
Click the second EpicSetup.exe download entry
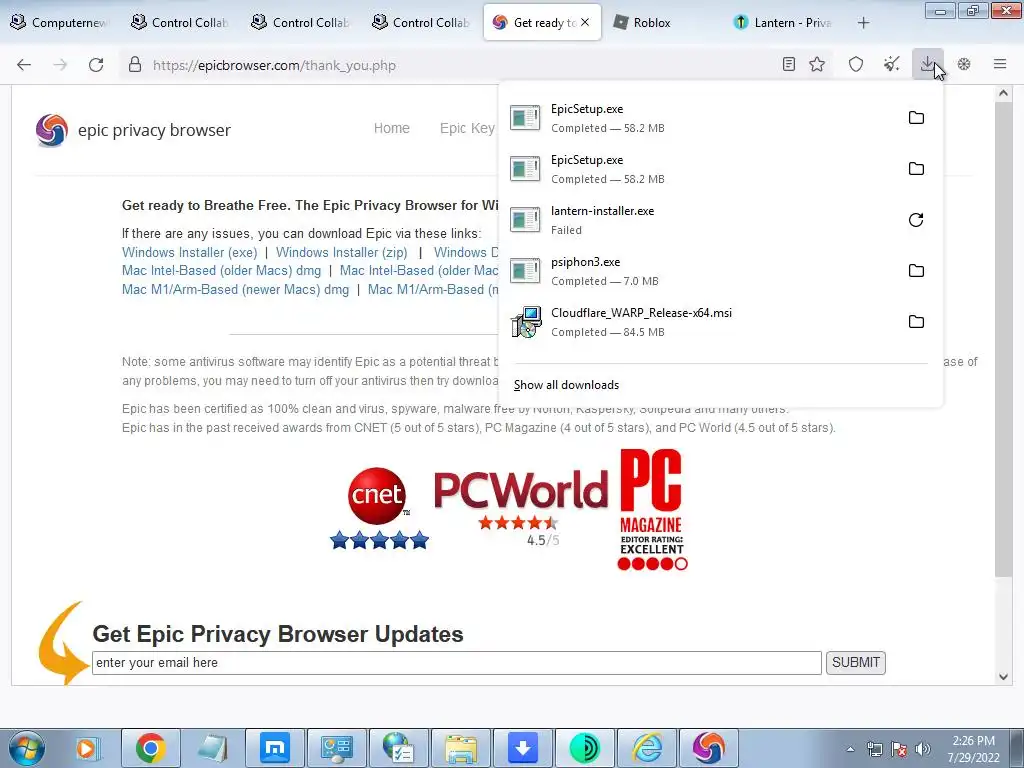720,168
